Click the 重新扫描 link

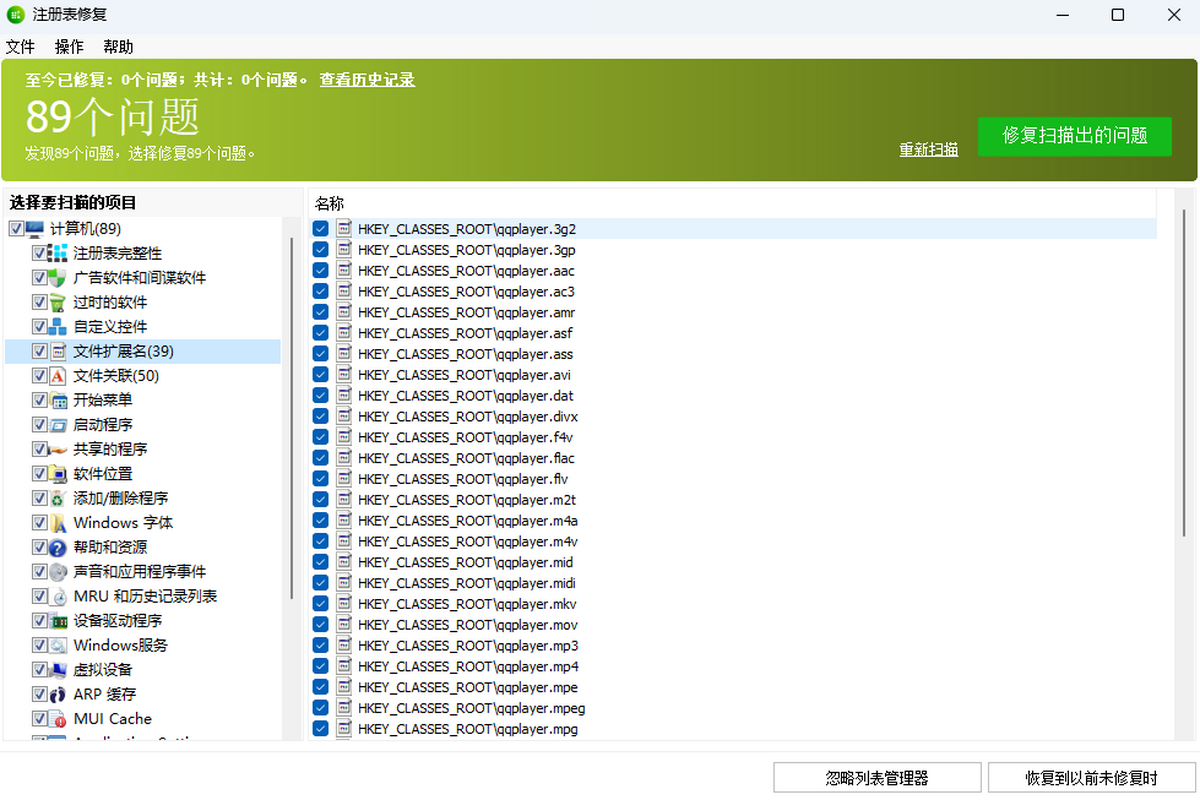tap(928, 148)
